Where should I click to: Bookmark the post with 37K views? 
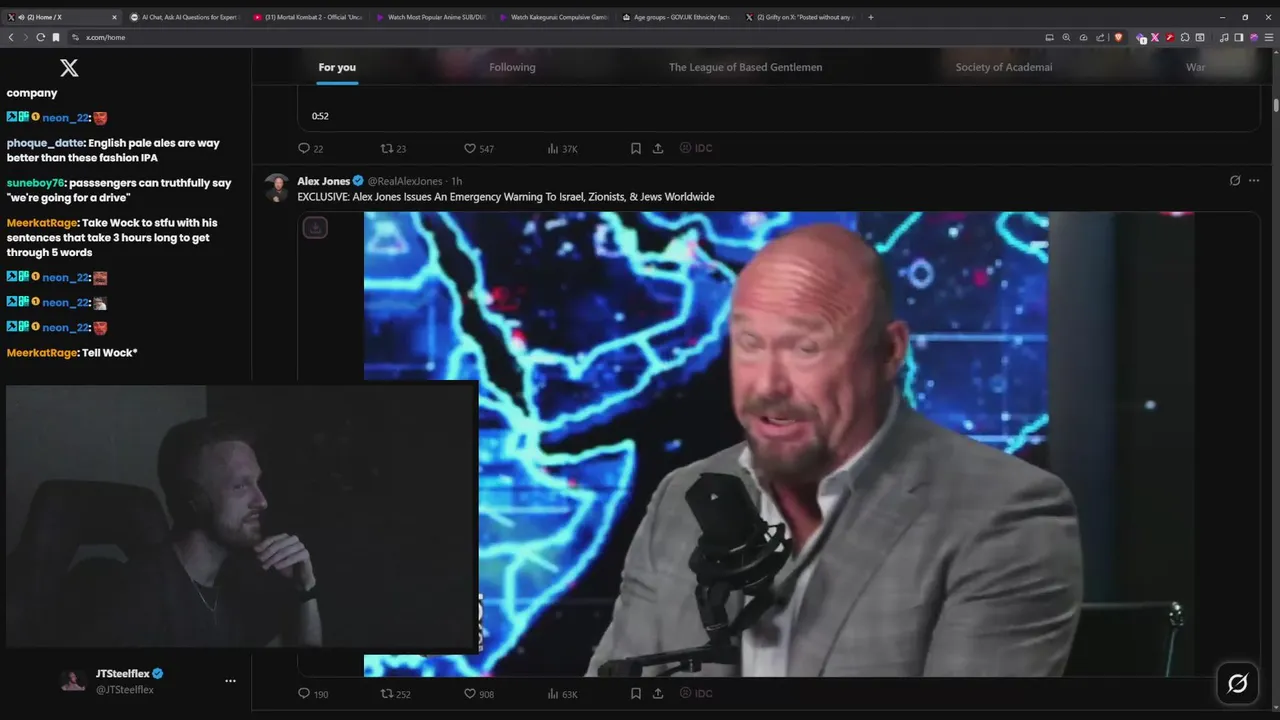point(635,148)
